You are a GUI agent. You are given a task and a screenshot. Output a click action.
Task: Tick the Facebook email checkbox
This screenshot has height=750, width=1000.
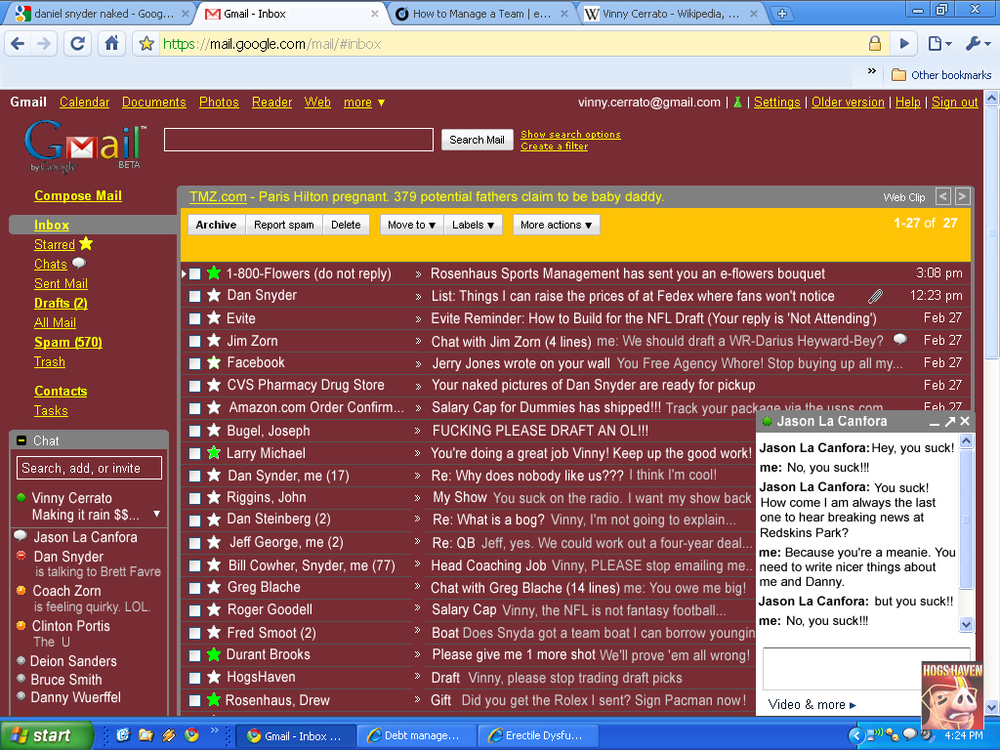(195, 364)
